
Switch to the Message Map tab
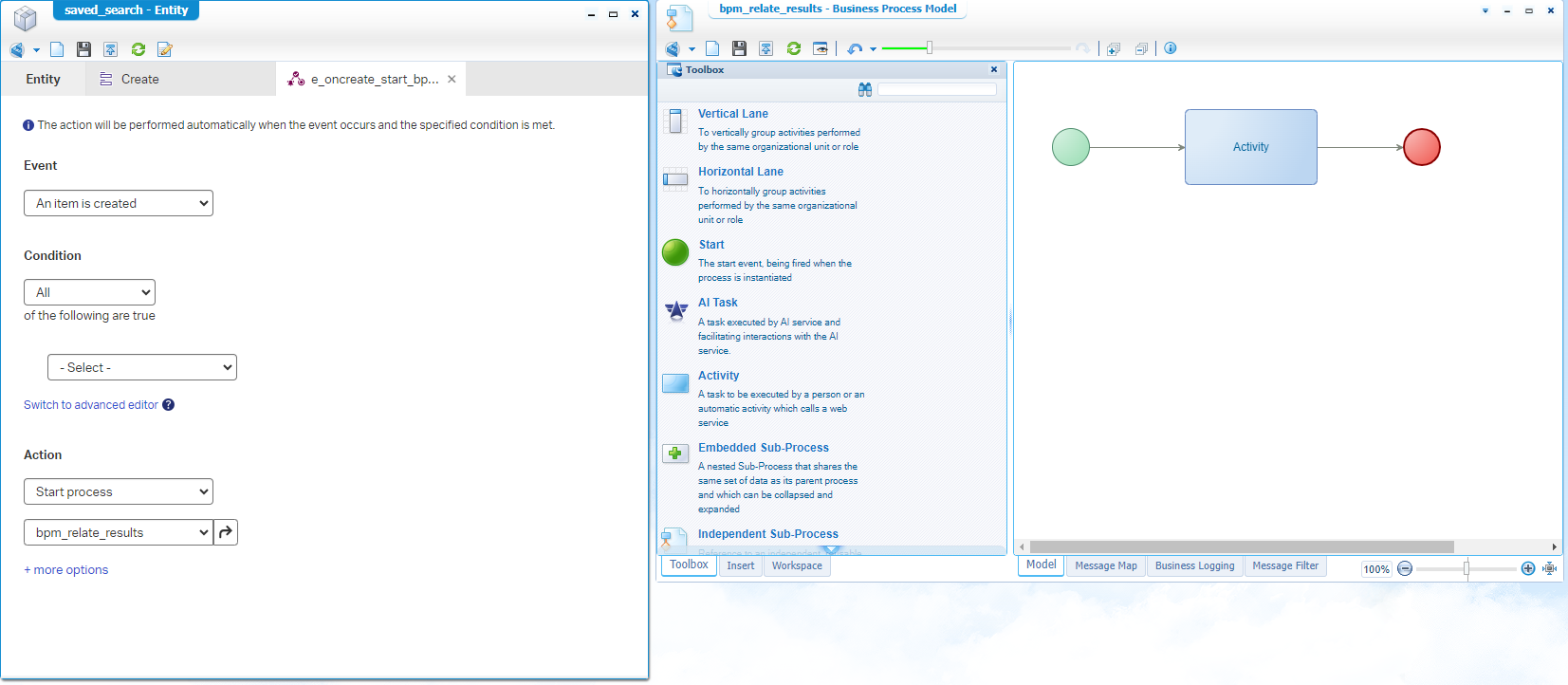click(x=1105, y=565)
